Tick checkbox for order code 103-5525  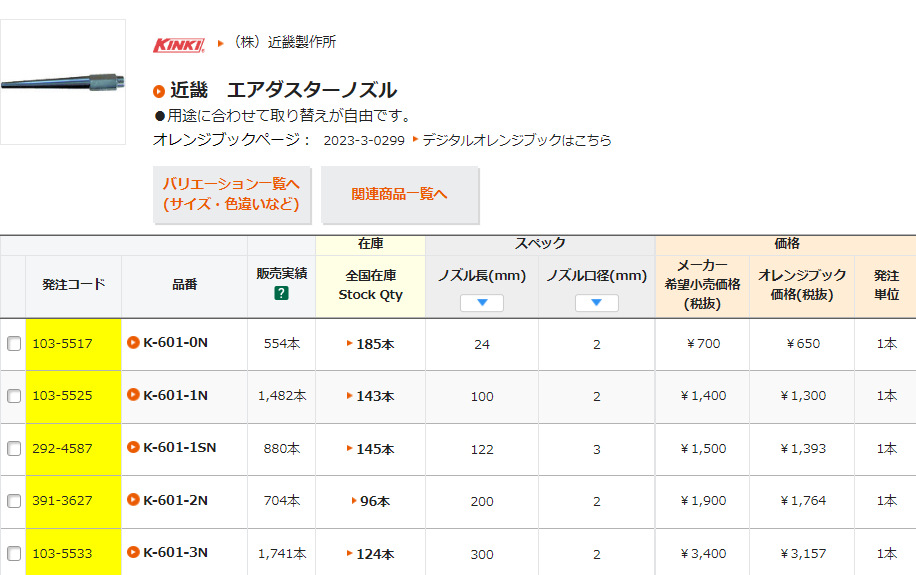(x=14, y=396)
